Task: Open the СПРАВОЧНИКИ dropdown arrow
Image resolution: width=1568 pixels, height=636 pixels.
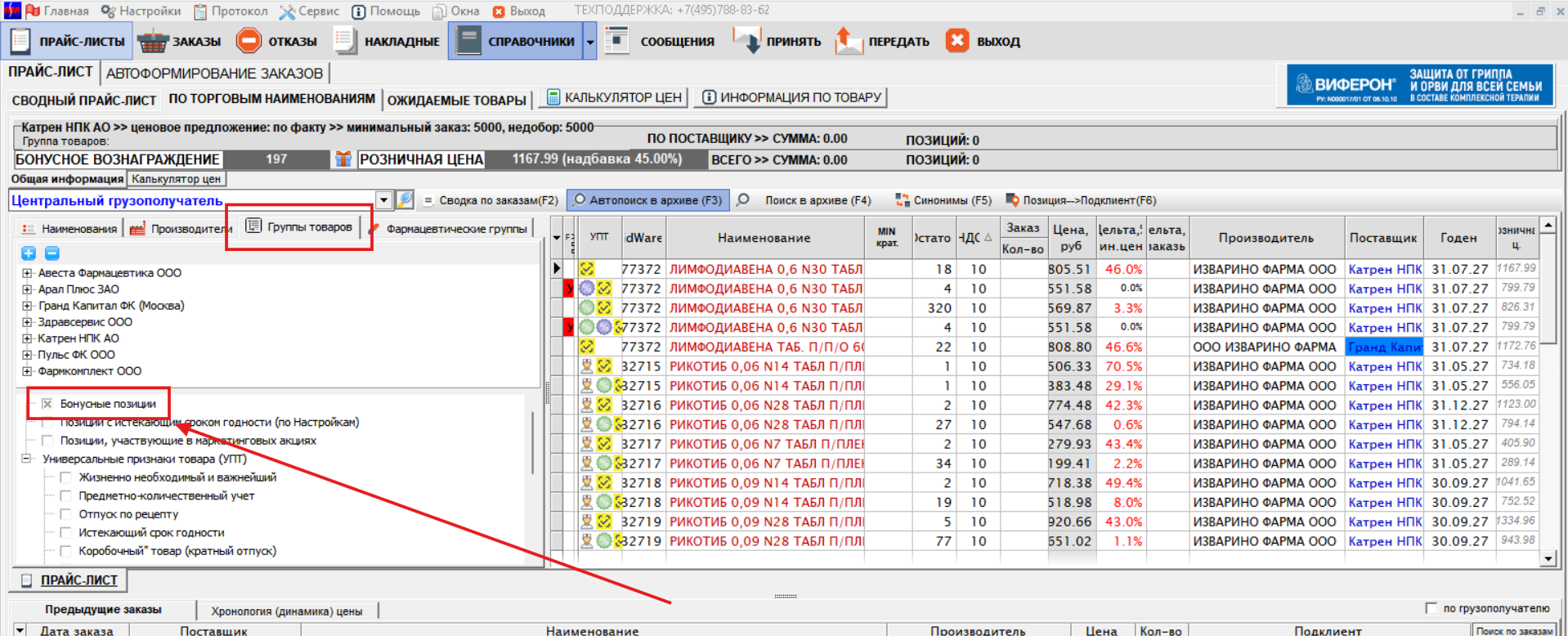Action: (x=589, y=42)
